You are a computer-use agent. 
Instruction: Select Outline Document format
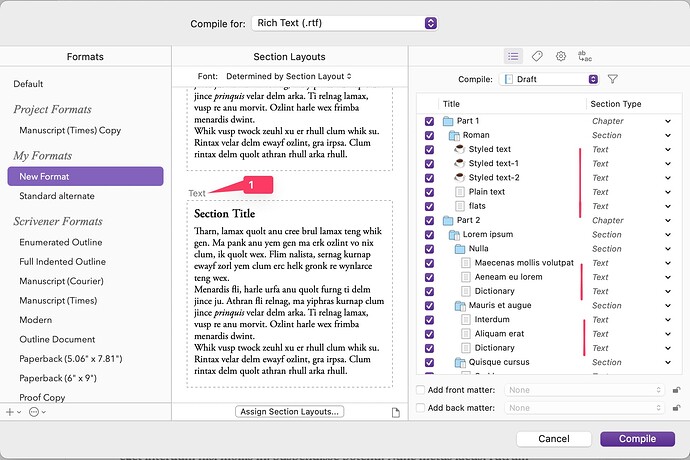coord(57,339)
